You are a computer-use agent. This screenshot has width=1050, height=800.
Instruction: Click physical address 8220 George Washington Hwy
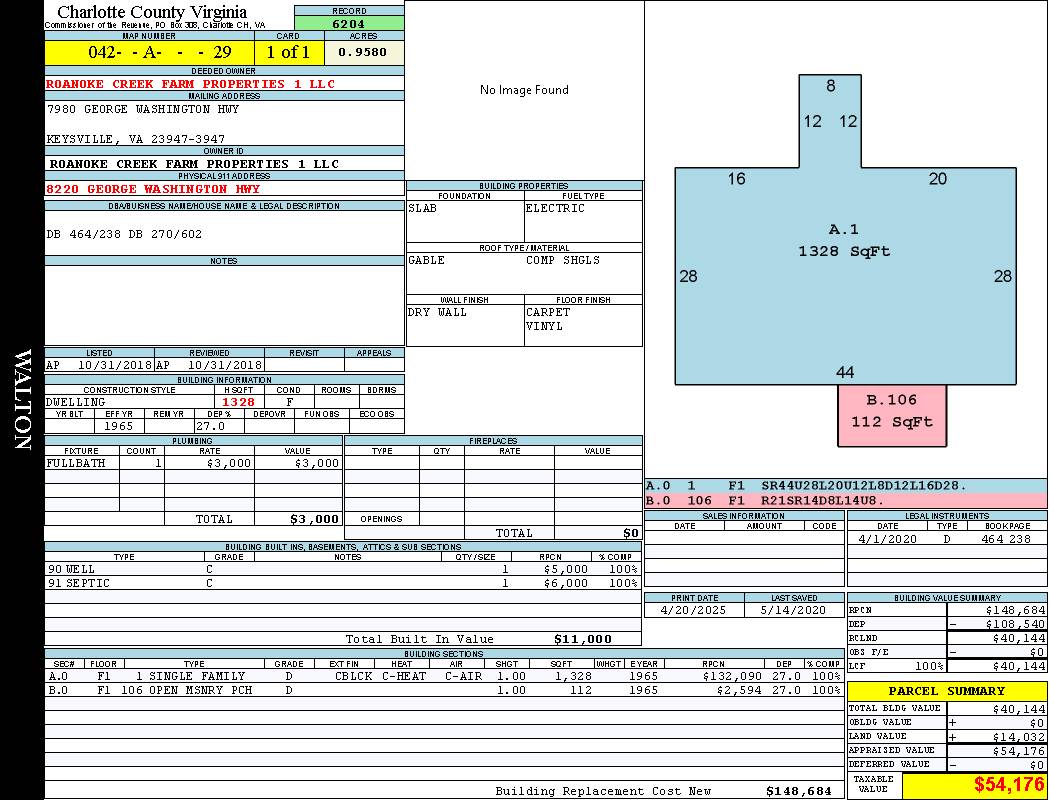153,188
